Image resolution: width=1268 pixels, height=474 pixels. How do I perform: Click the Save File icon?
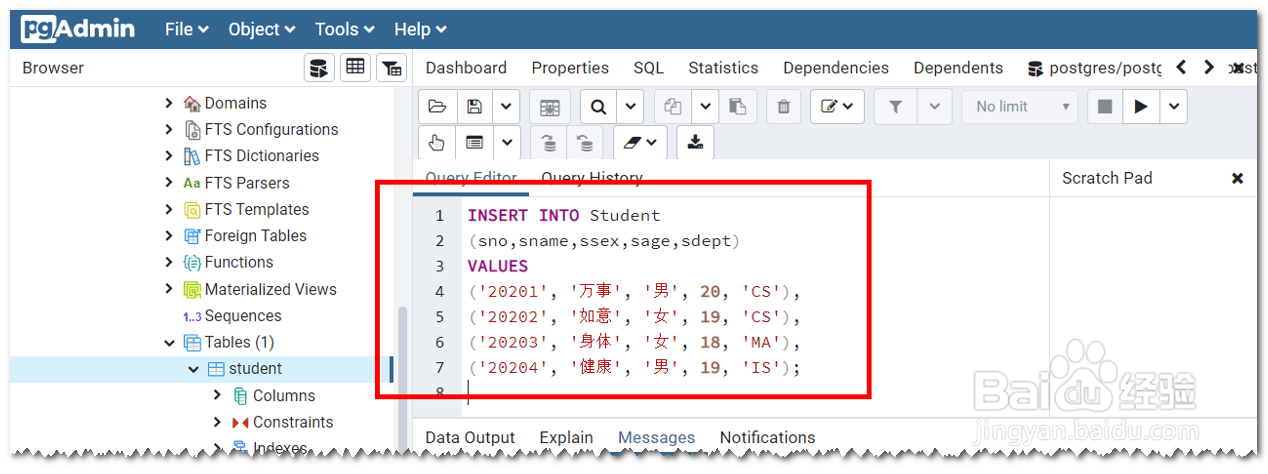pyautogui.click(x=474, y=107)
